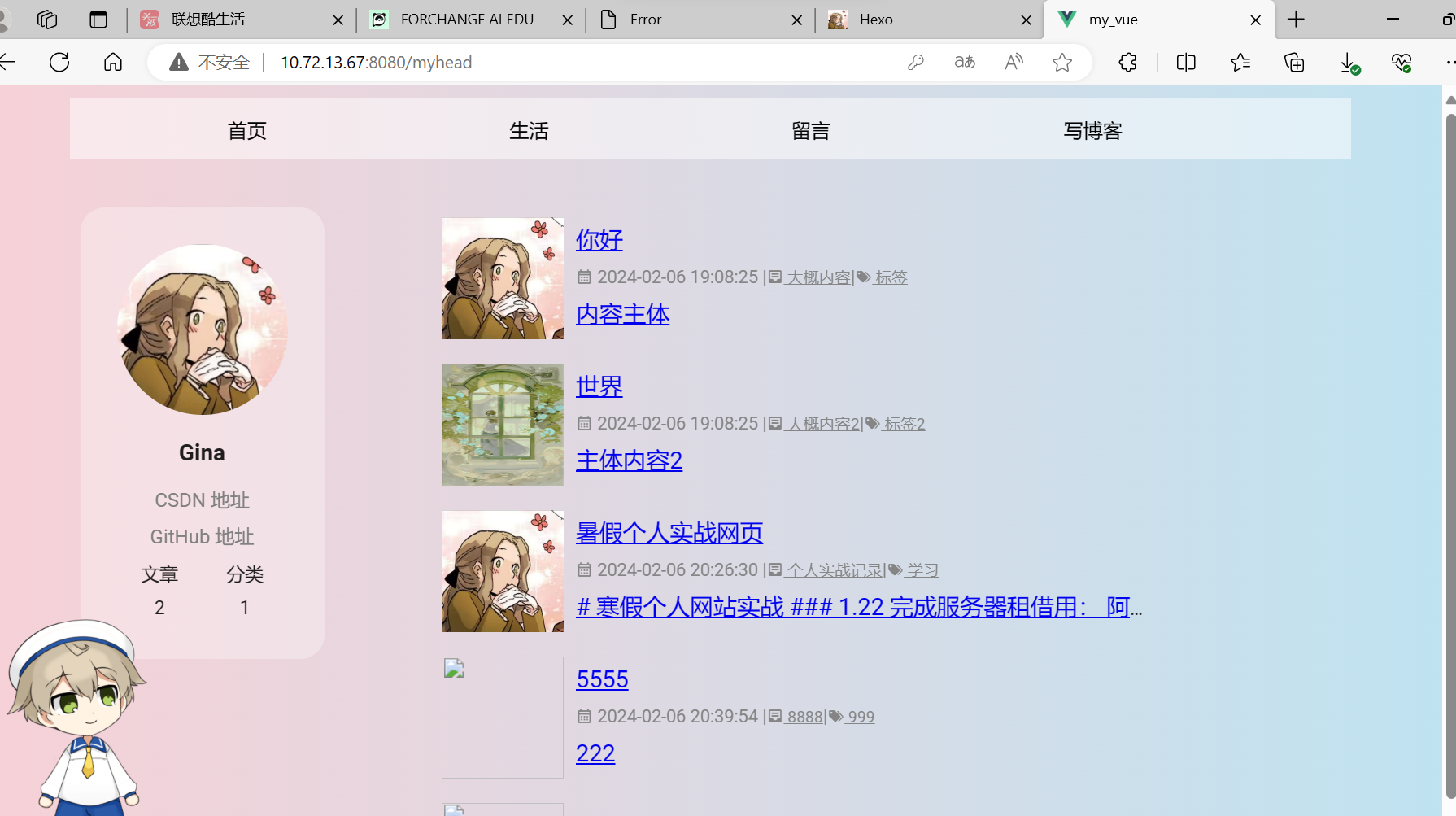The width and height of the screenshot is (1456, 816).
Task: Toggle the vertical tabs button
Action: [x=98, y=19]
